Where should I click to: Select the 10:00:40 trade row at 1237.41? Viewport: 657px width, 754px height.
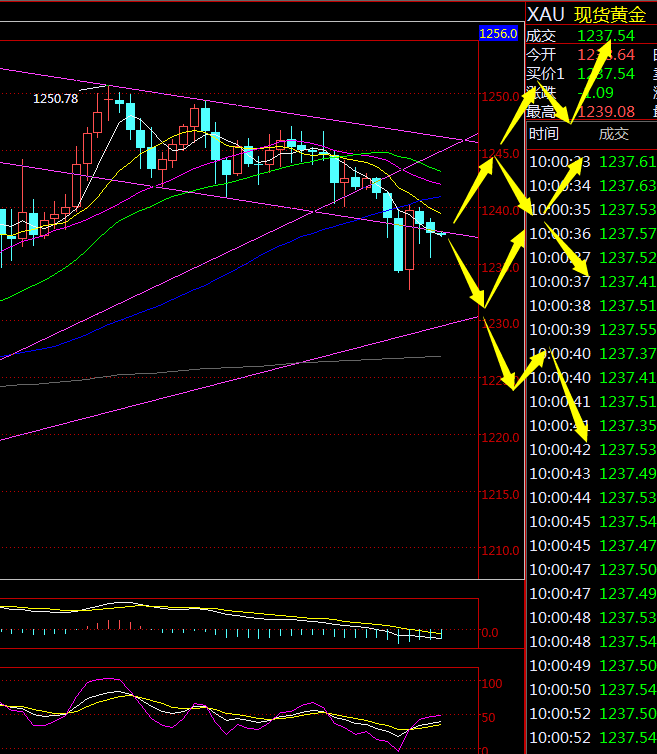pyautogui.click(x=592, y=378)
